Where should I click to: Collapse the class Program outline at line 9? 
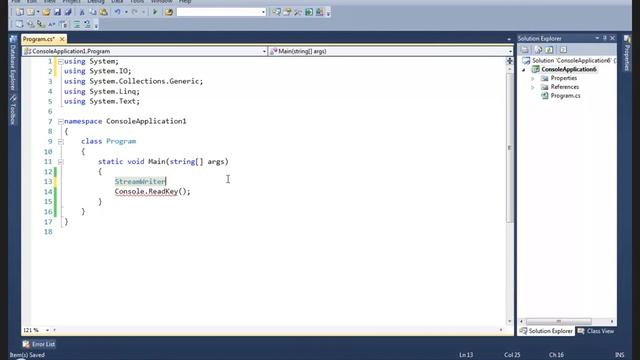(60, 142)
